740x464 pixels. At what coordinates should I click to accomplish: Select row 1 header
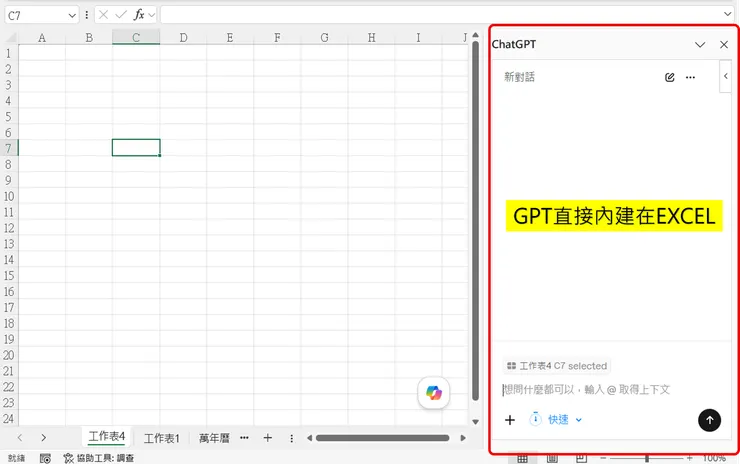coord(8,53)
